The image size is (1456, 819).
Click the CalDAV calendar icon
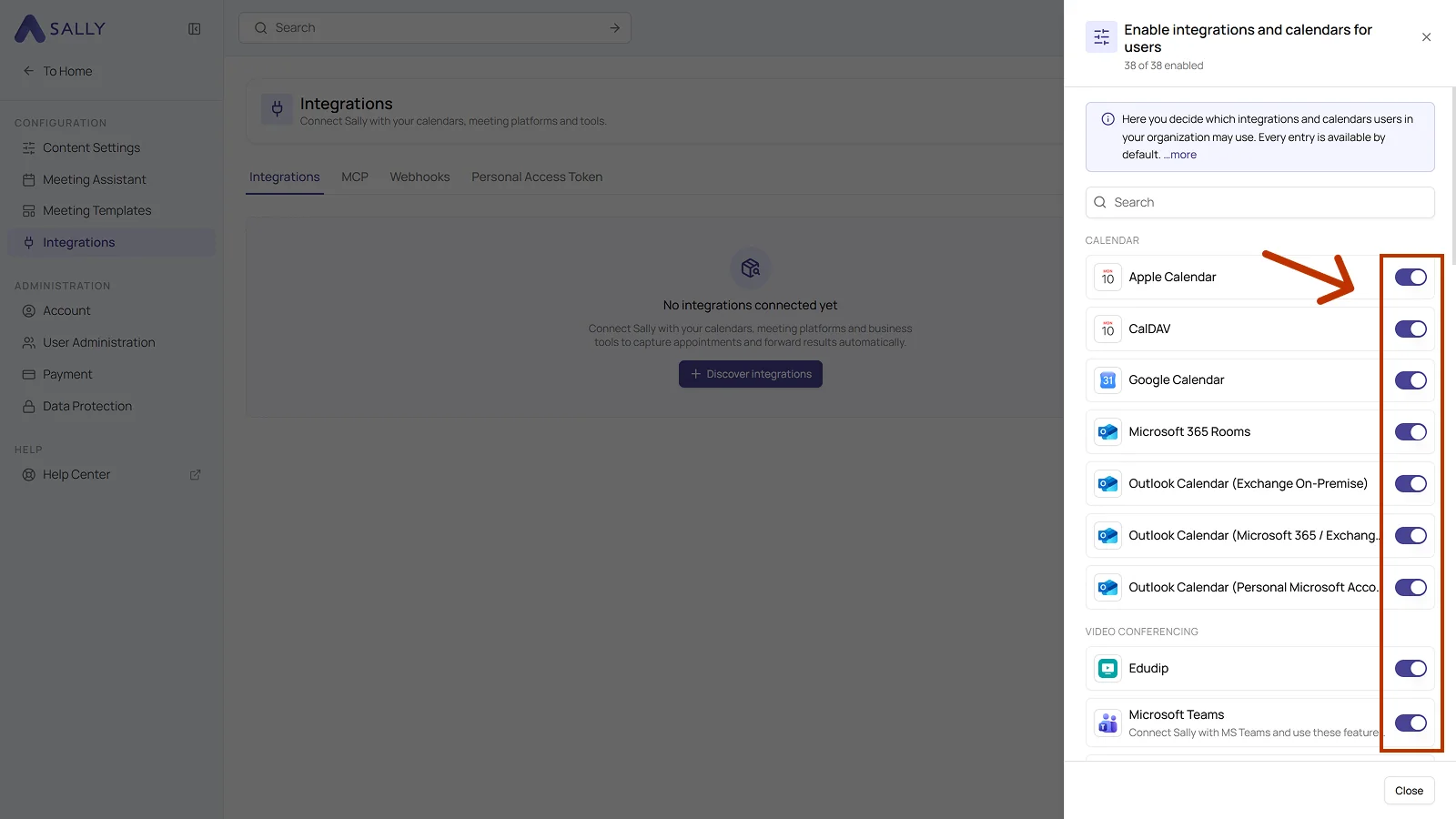[1107, 329]
